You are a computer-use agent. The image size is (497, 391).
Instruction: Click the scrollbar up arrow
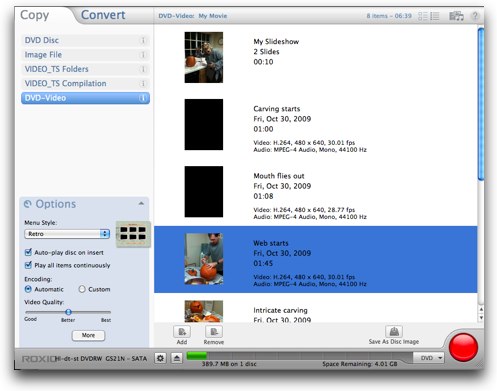point(481,310)
